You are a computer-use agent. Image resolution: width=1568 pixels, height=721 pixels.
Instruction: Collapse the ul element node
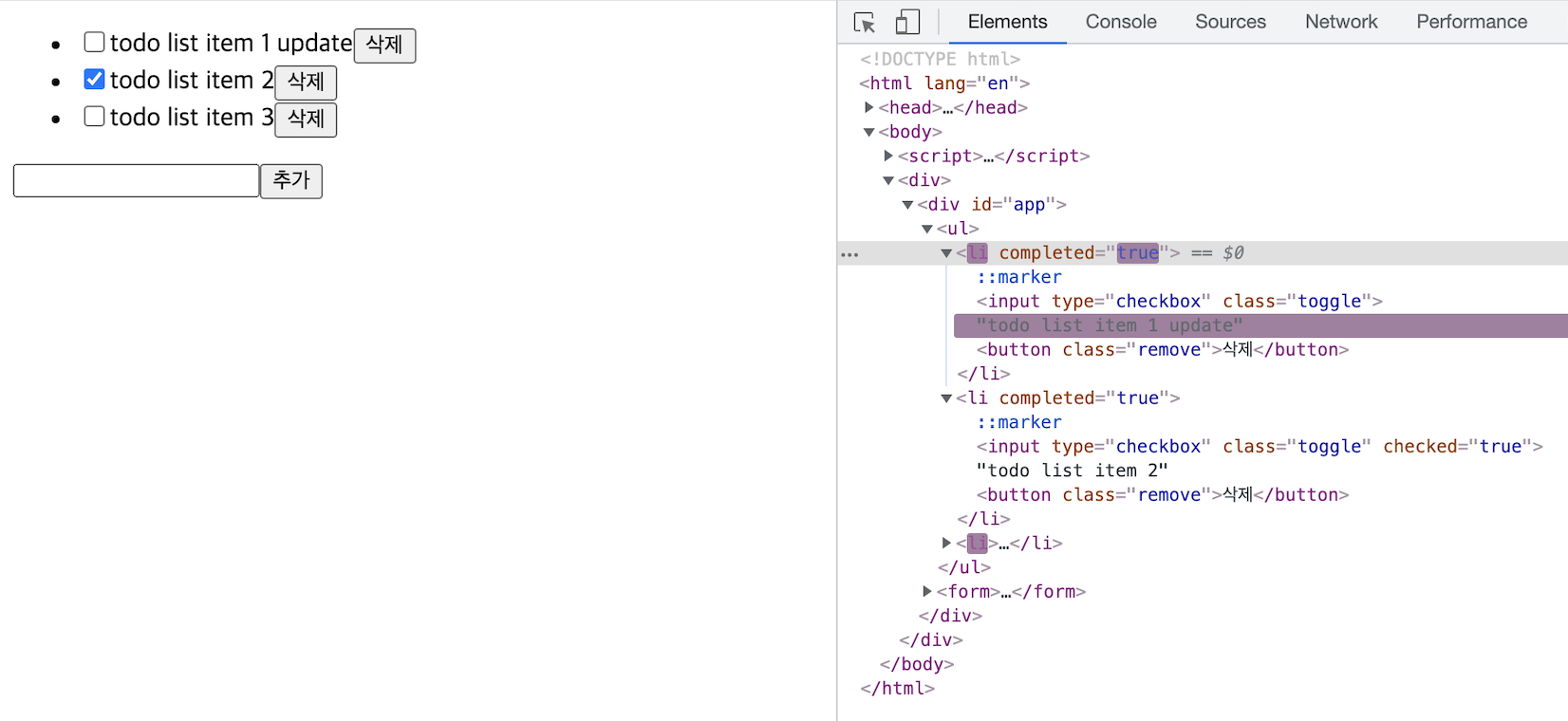click(927, 229)
